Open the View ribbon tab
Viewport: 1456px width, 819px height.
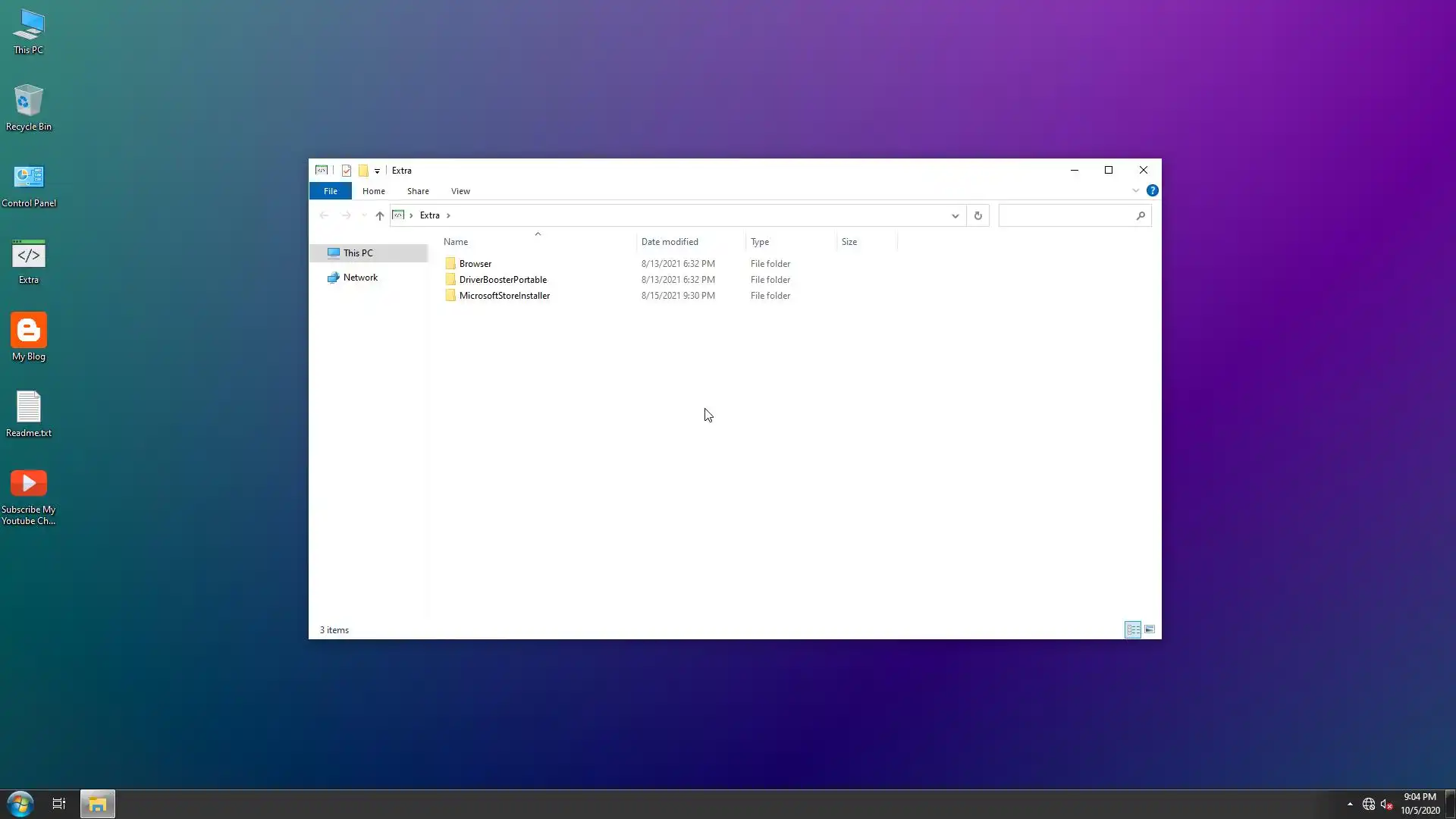click(x=460, y=191)
